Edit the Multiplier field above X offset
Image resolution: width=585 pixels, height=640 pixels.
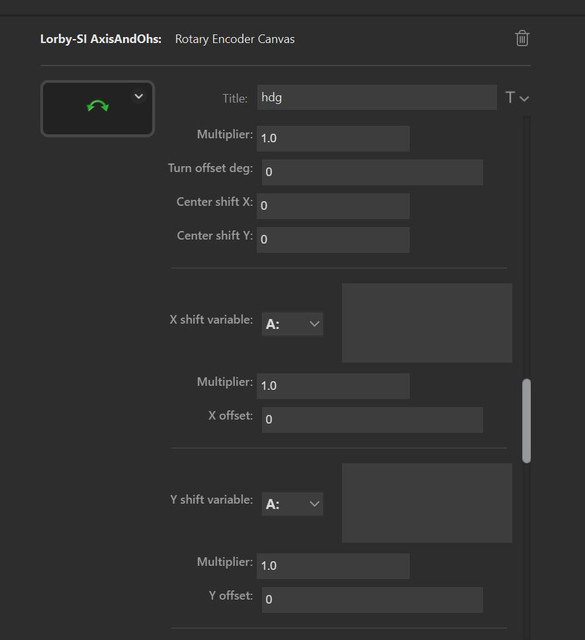333,386
